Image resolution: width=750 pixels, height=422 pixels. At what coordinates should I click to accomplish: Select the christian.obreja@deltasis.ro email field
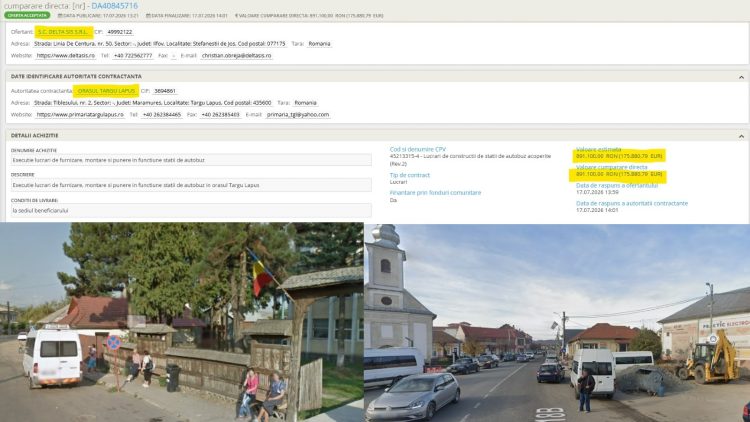coord(236,56)
